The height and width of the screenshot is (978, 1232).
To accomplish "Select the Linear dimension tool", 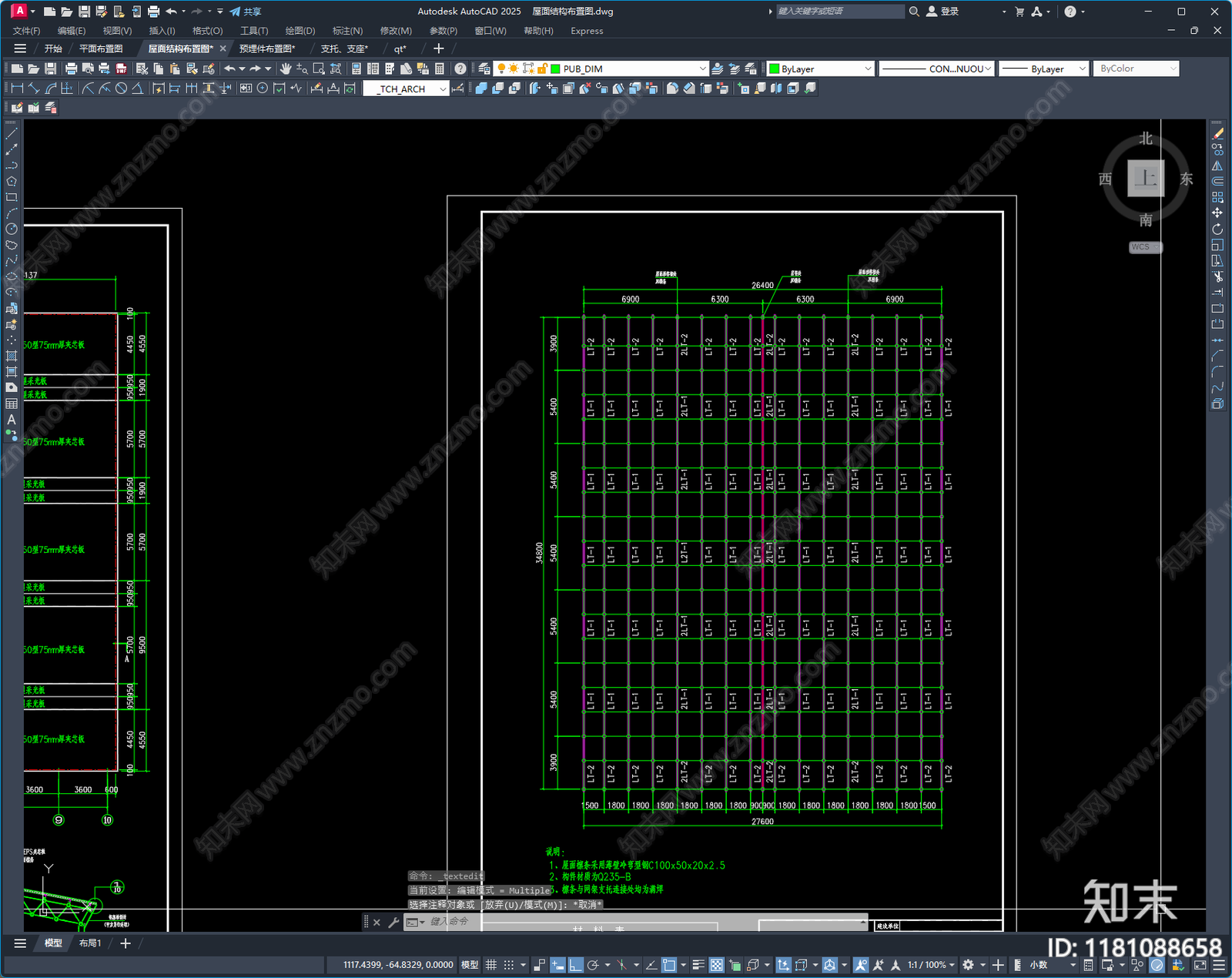I will coord(17,89).
